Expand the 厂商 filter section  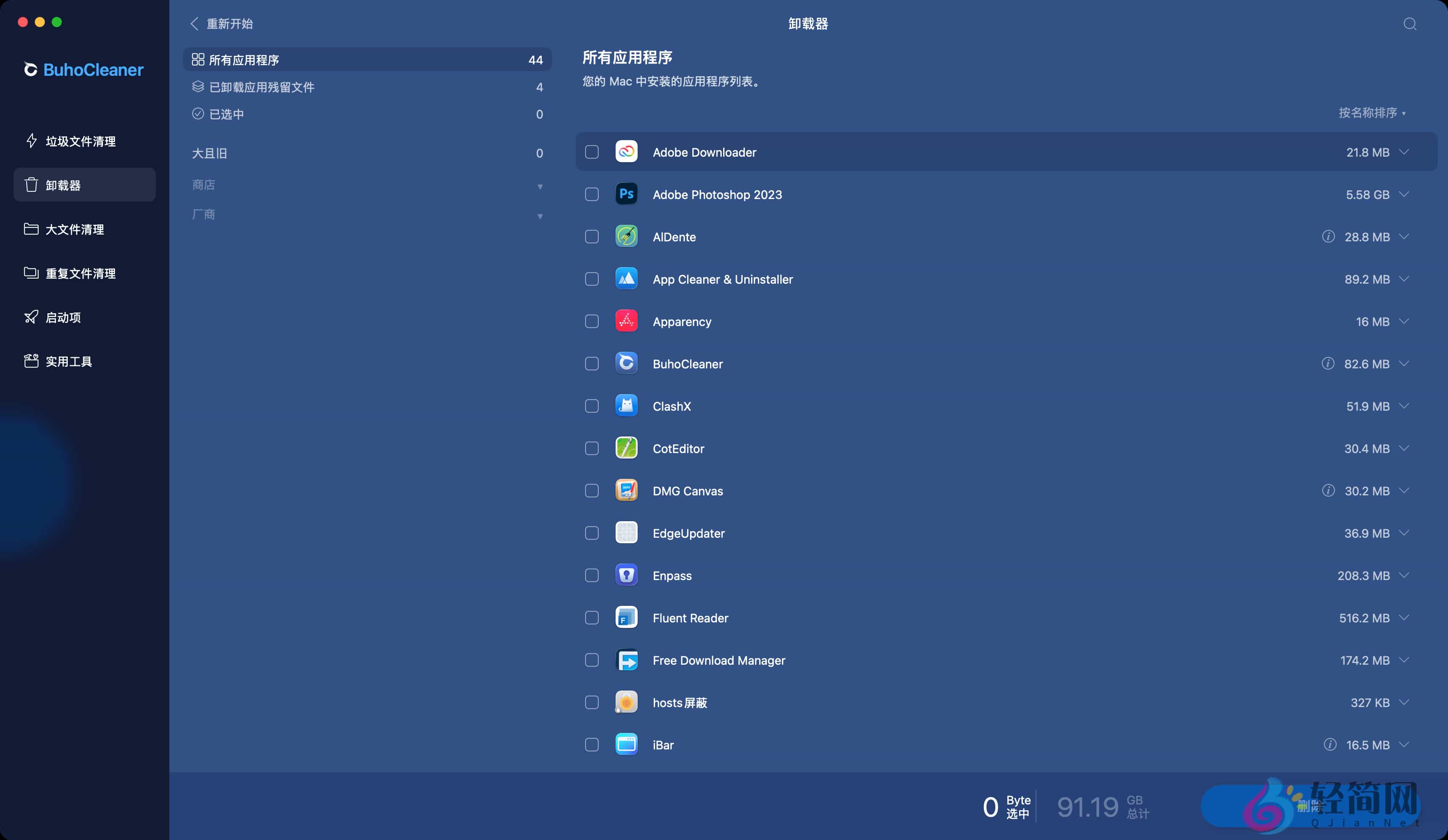pos(539,216)
